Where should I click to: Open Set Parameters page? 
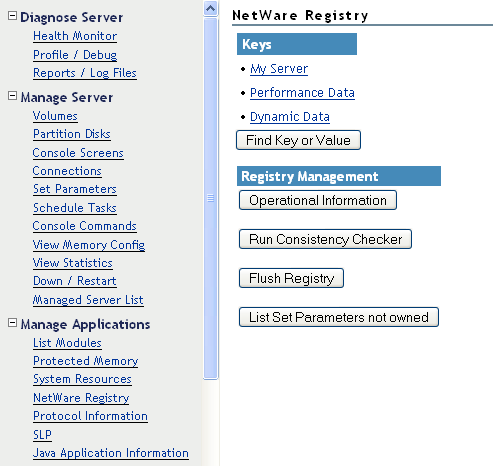coord(75,189)
